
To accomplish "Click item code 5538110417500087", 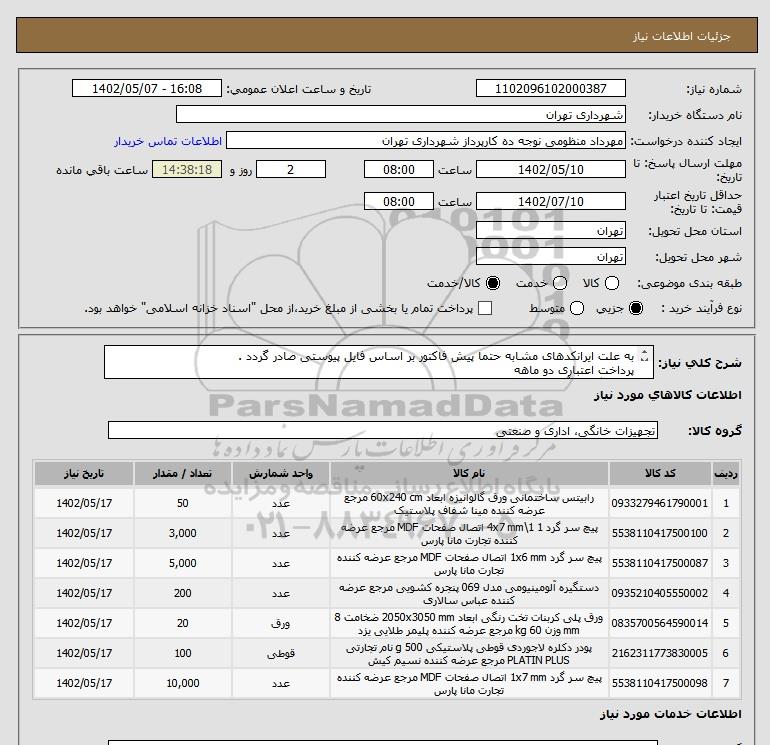I will (x=660, y=563).
